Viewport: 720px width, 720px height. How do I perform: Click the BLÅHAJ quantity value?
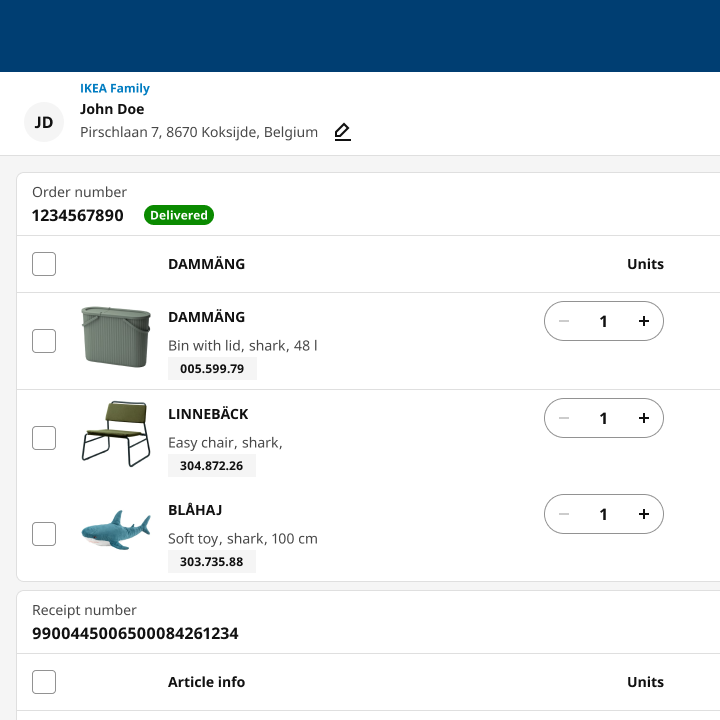click(x=603, y=514)
